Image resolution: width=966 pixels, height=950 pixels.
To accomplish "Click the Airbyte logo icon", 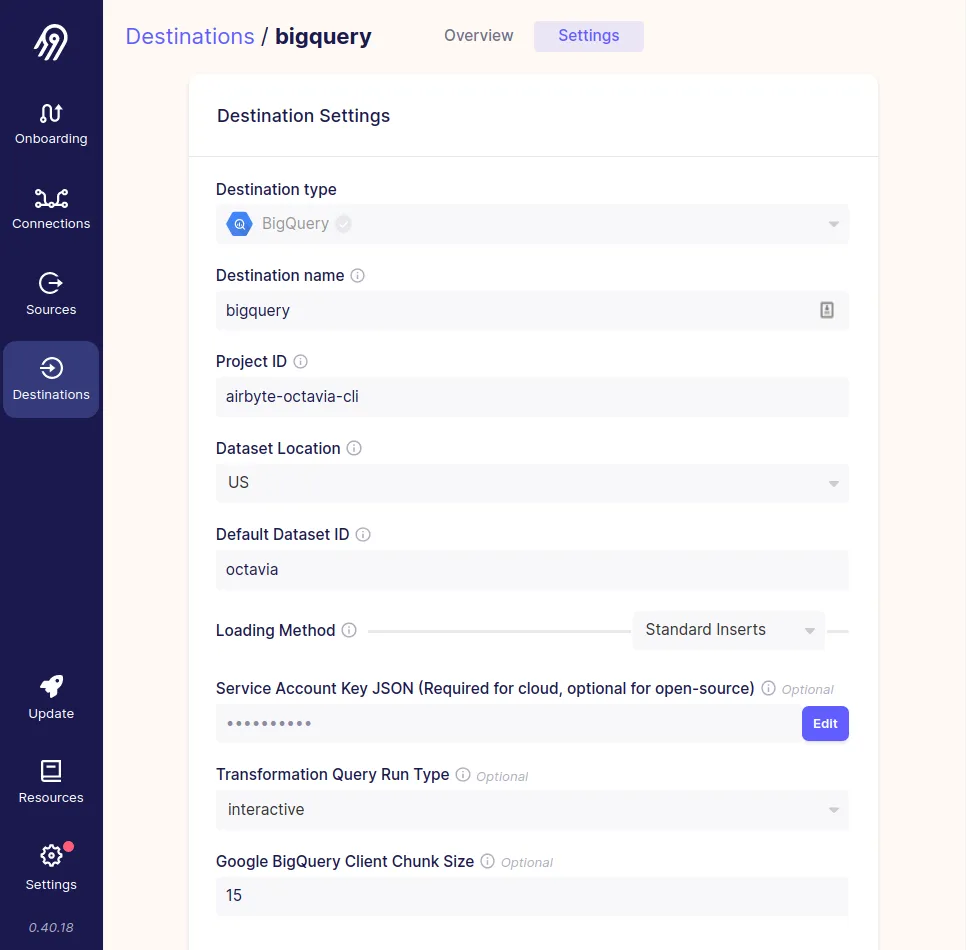I will [x=51, y=43].
